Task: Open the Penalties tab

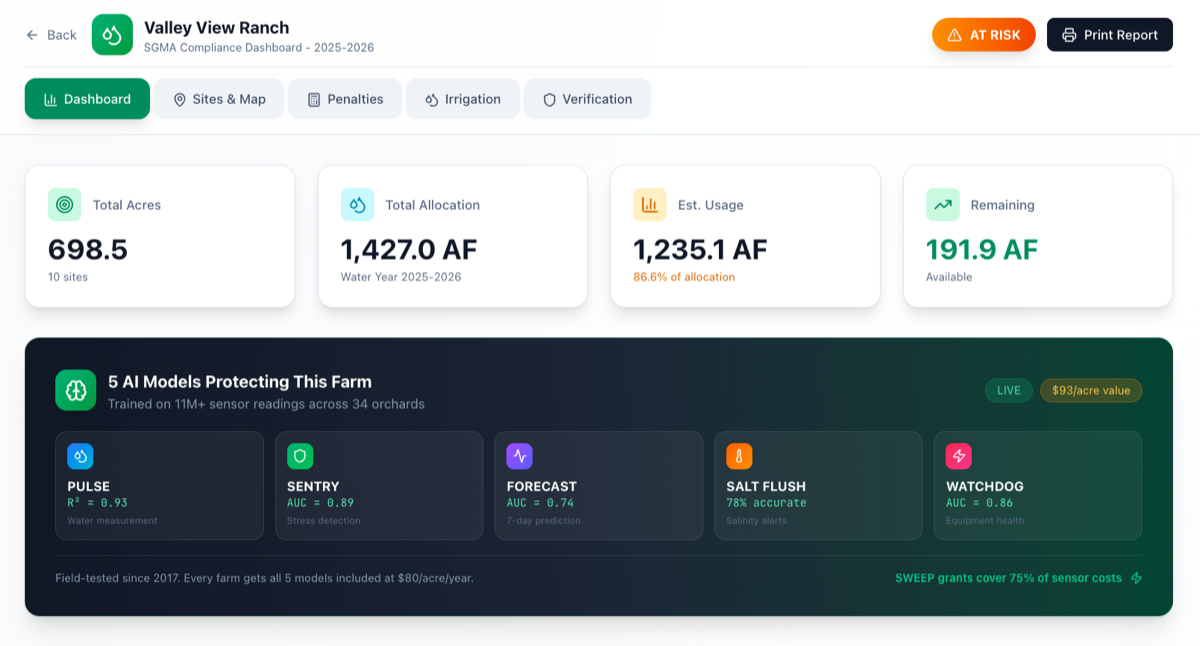Action: [x=344, y=99]
